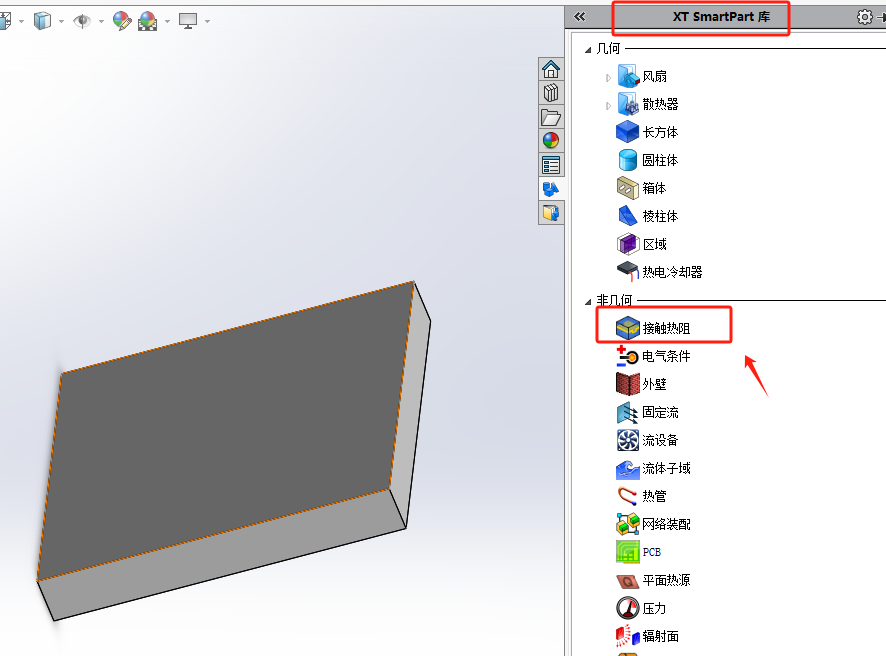Click the 平面热源 label
The width and height of the screenshot is (886, 656).
pos(666,580)
